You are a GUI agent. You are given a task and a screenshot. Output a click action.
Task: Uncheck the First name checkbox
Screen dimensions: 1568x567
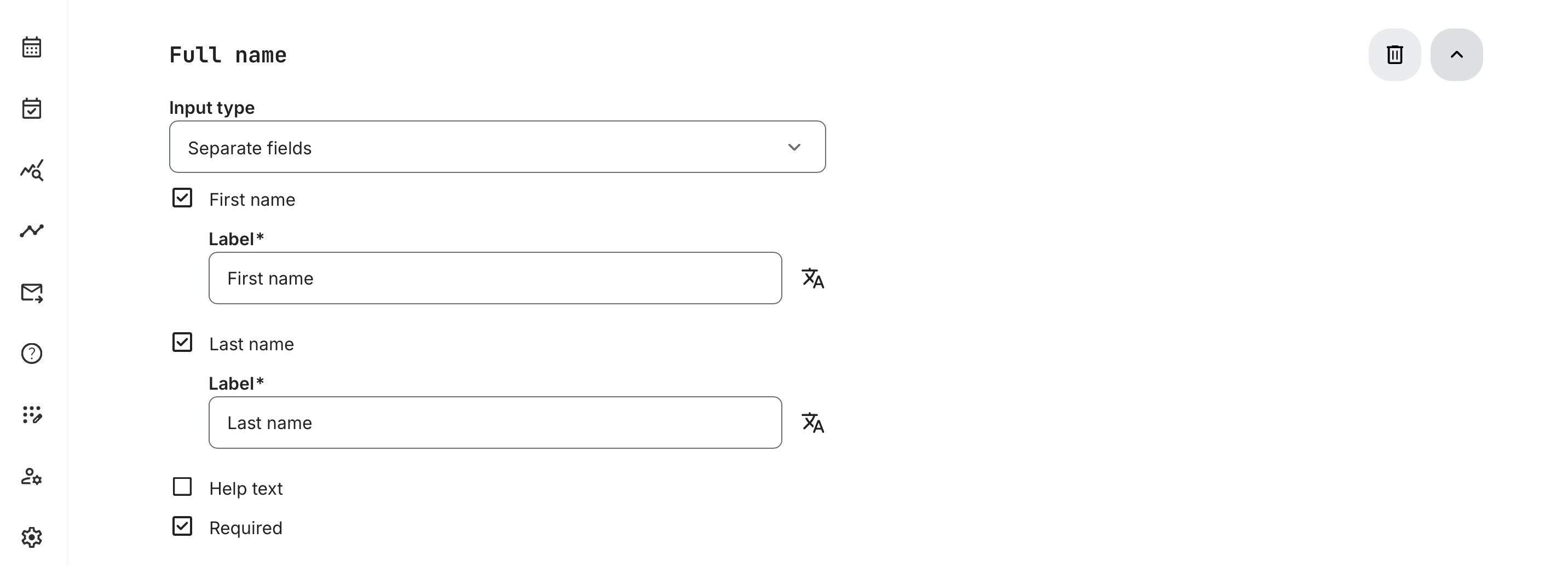point(183,198)
